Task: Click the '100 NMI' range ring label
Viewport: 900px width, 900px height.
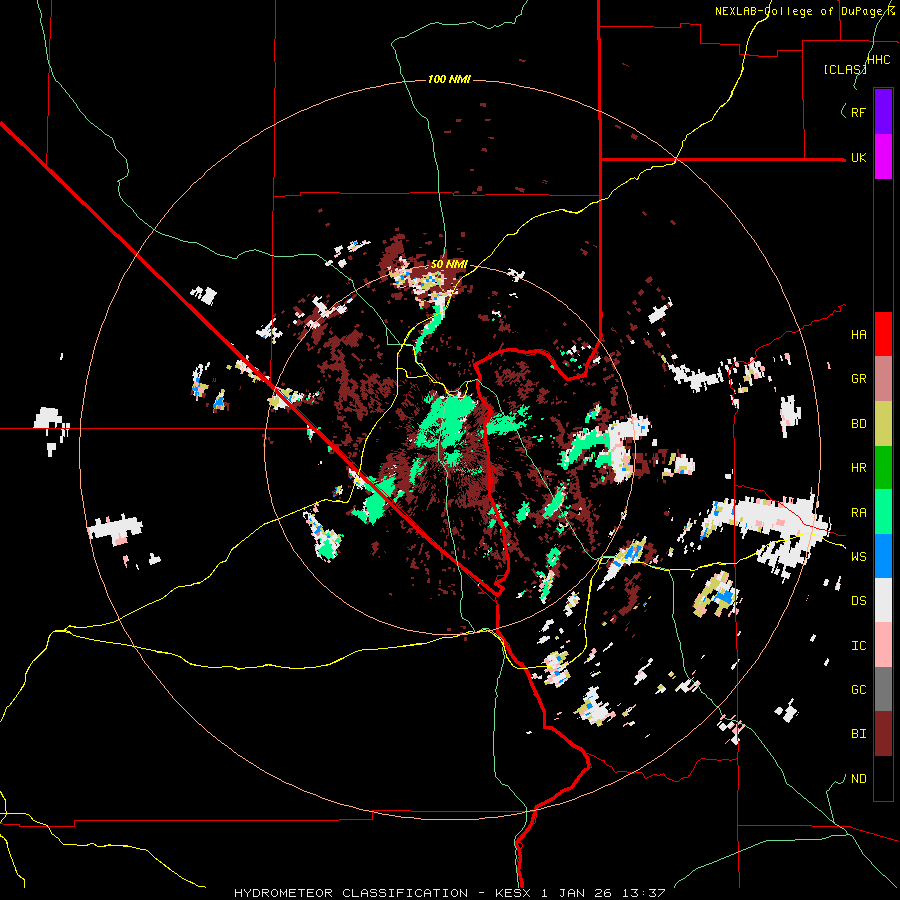Action: pos(449,79)
